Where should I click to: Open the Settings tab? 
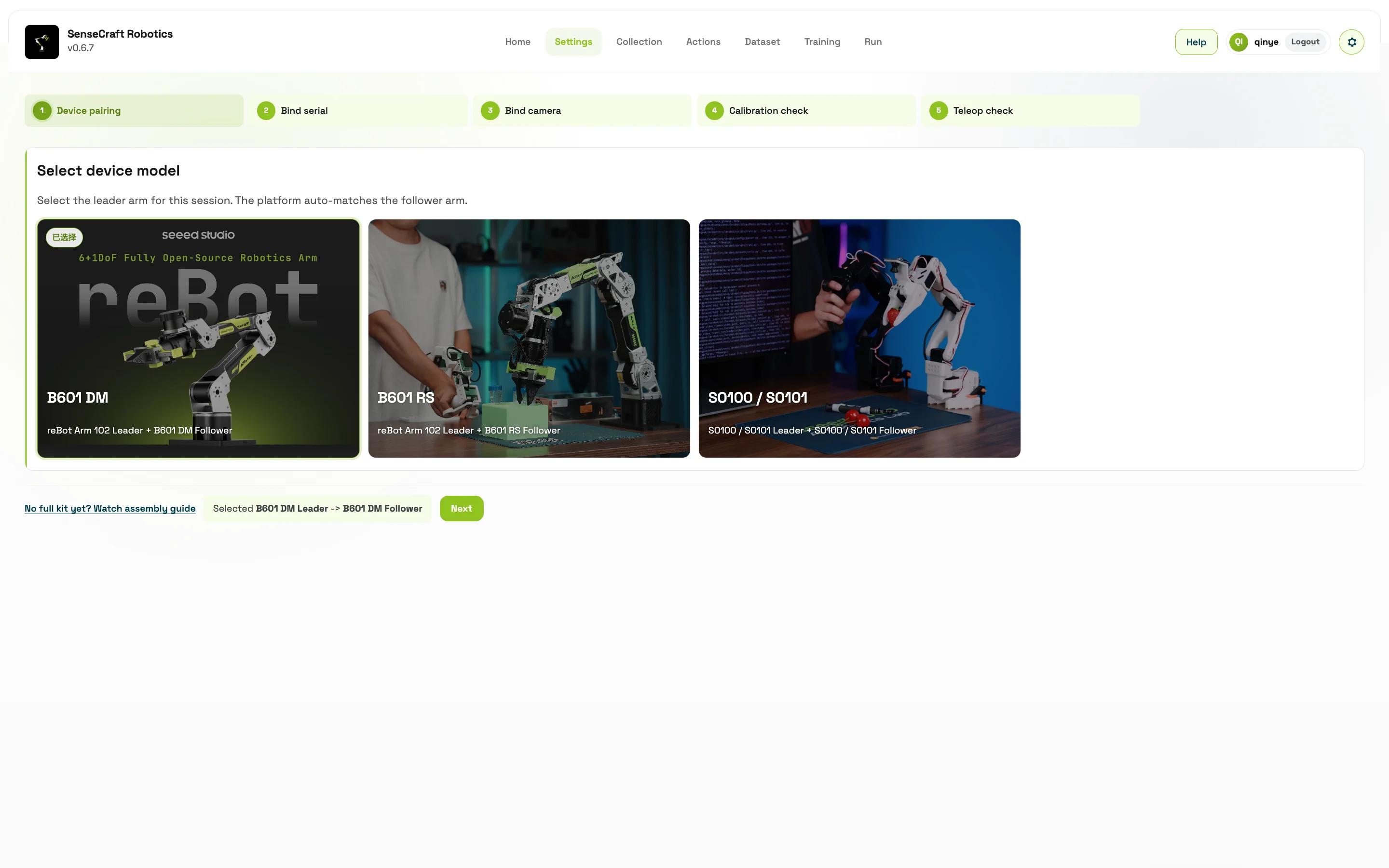pyautogui.click(x=573, y=42)
